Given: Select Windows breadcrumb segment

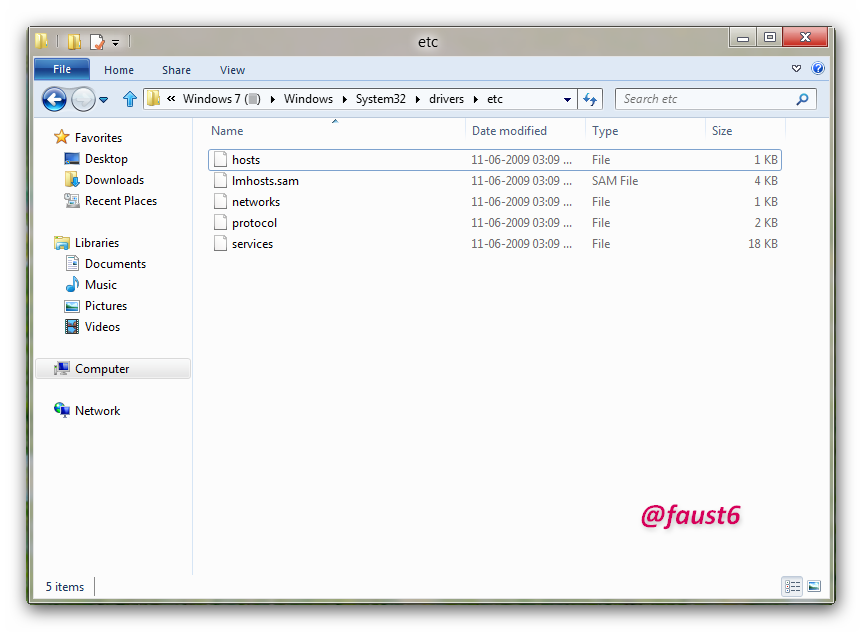Looking at the screenshot, I should (308, 99).
